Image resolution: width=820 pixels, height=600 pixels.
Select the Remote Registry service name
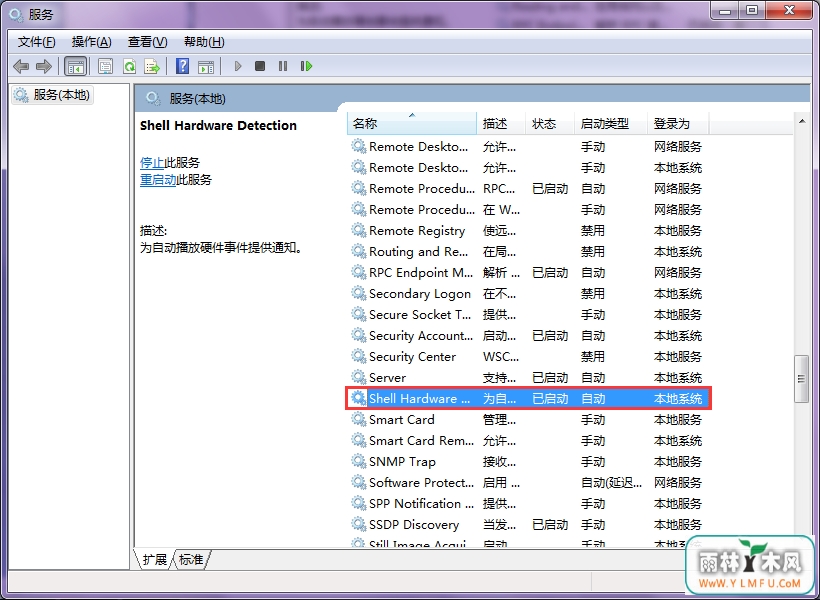(x=417, y=231)
